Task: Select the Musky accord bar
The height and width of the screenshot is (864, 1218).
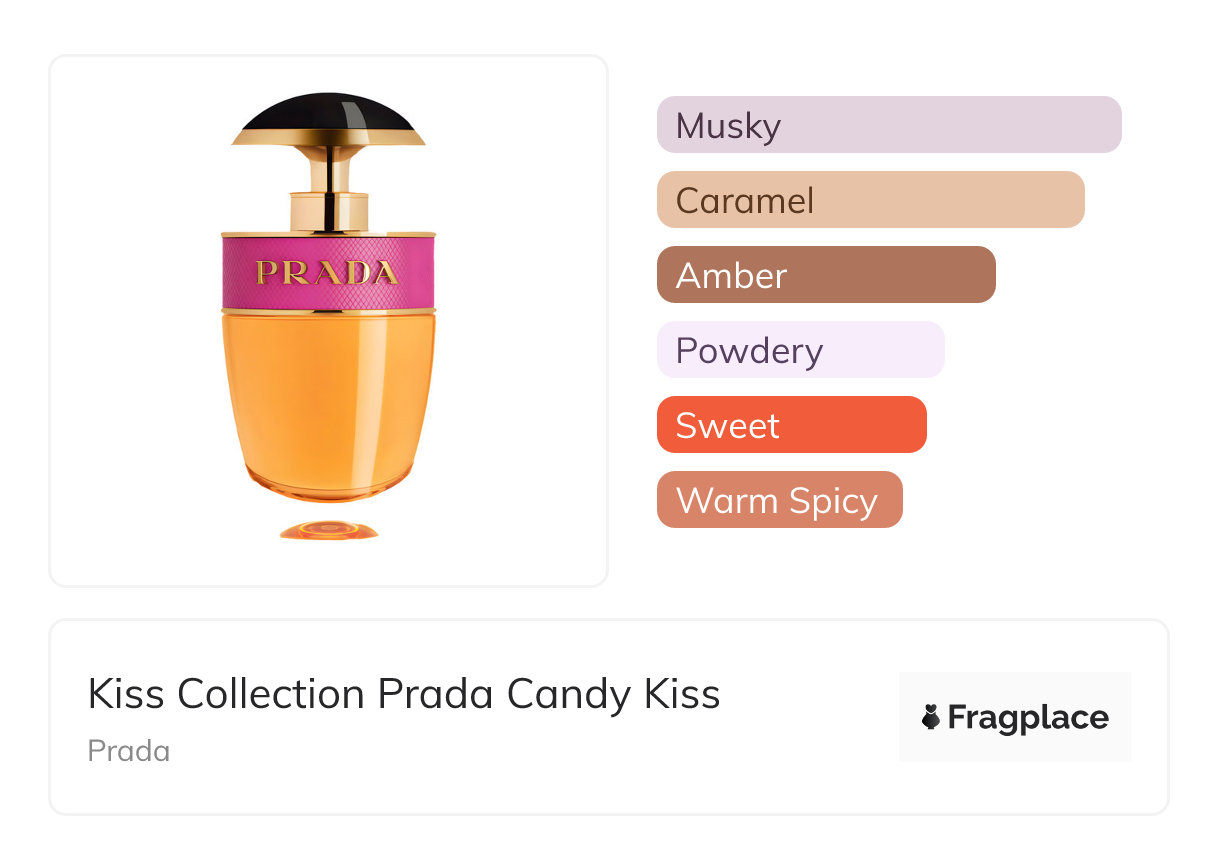Action: [888, 125]
